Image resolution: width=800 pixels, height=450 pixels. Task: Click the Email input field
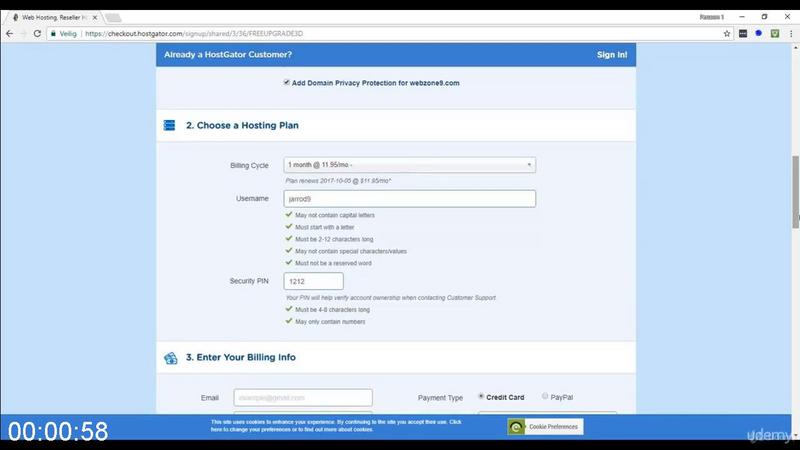click(x=303, y=397)
